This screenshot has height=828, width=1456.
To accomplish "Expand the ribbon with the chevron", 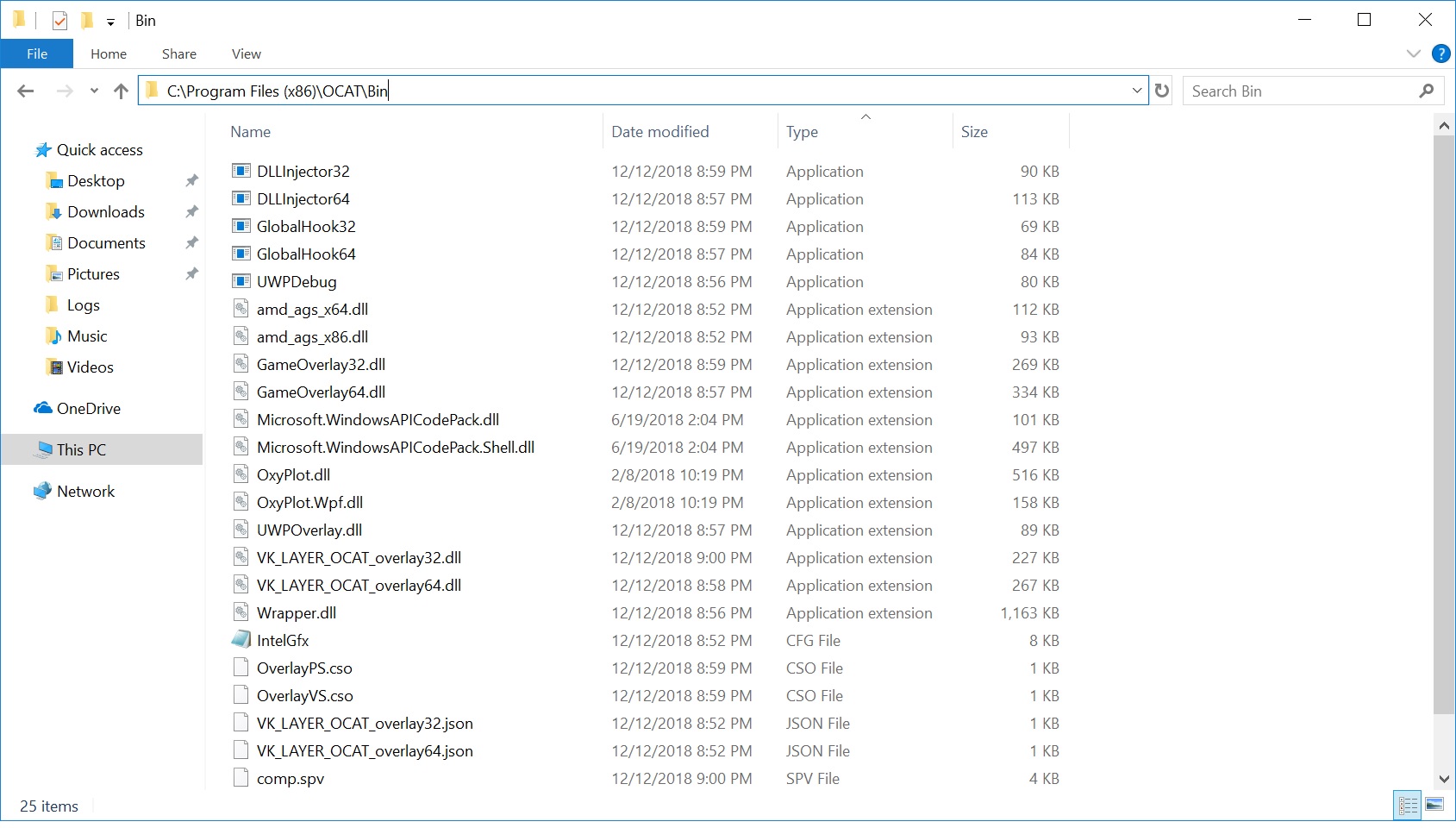I will [1413, 53].
